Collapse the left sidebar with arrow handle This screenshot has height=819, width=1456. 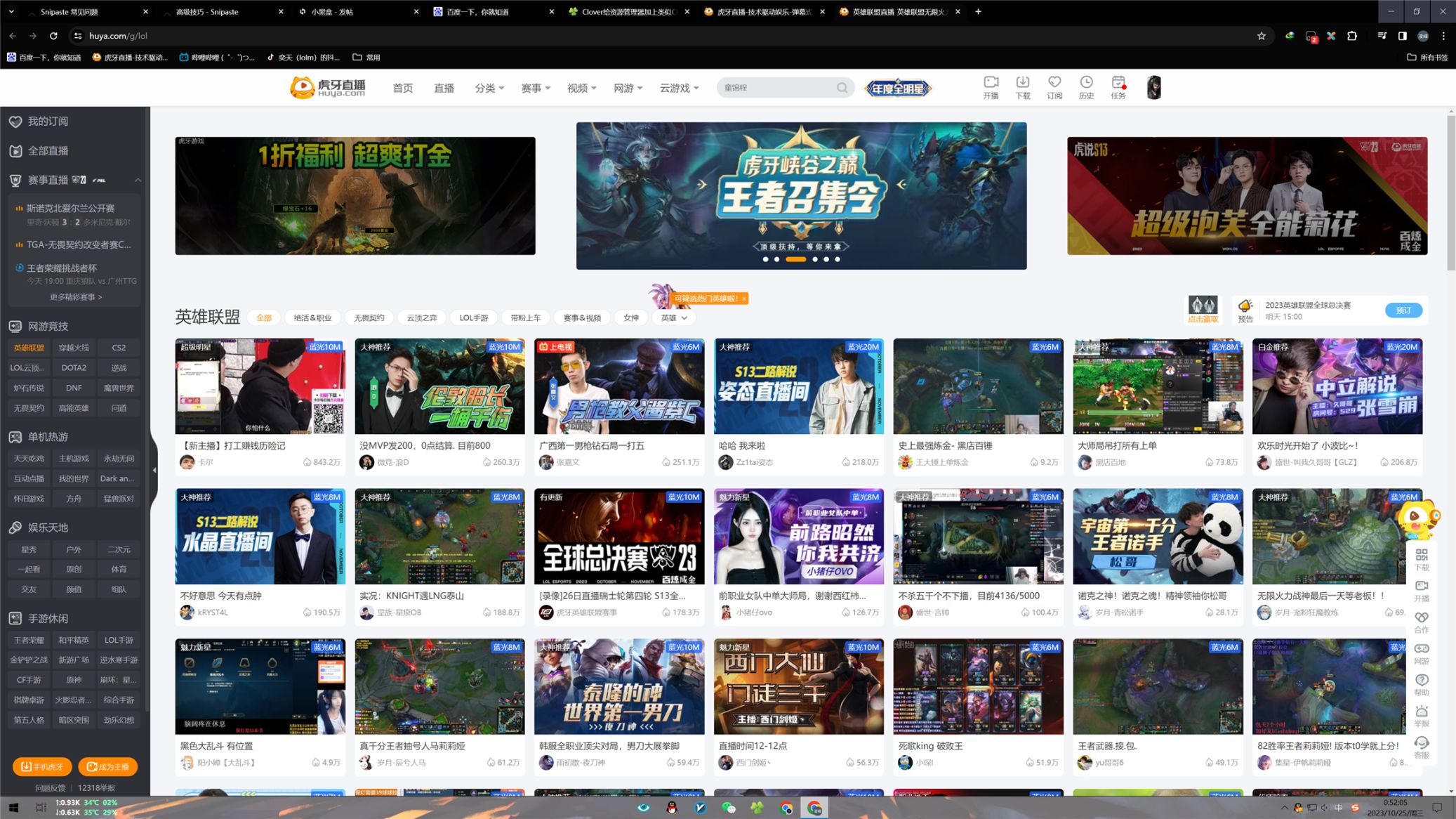pyautogui.click(x=154, y=470)
